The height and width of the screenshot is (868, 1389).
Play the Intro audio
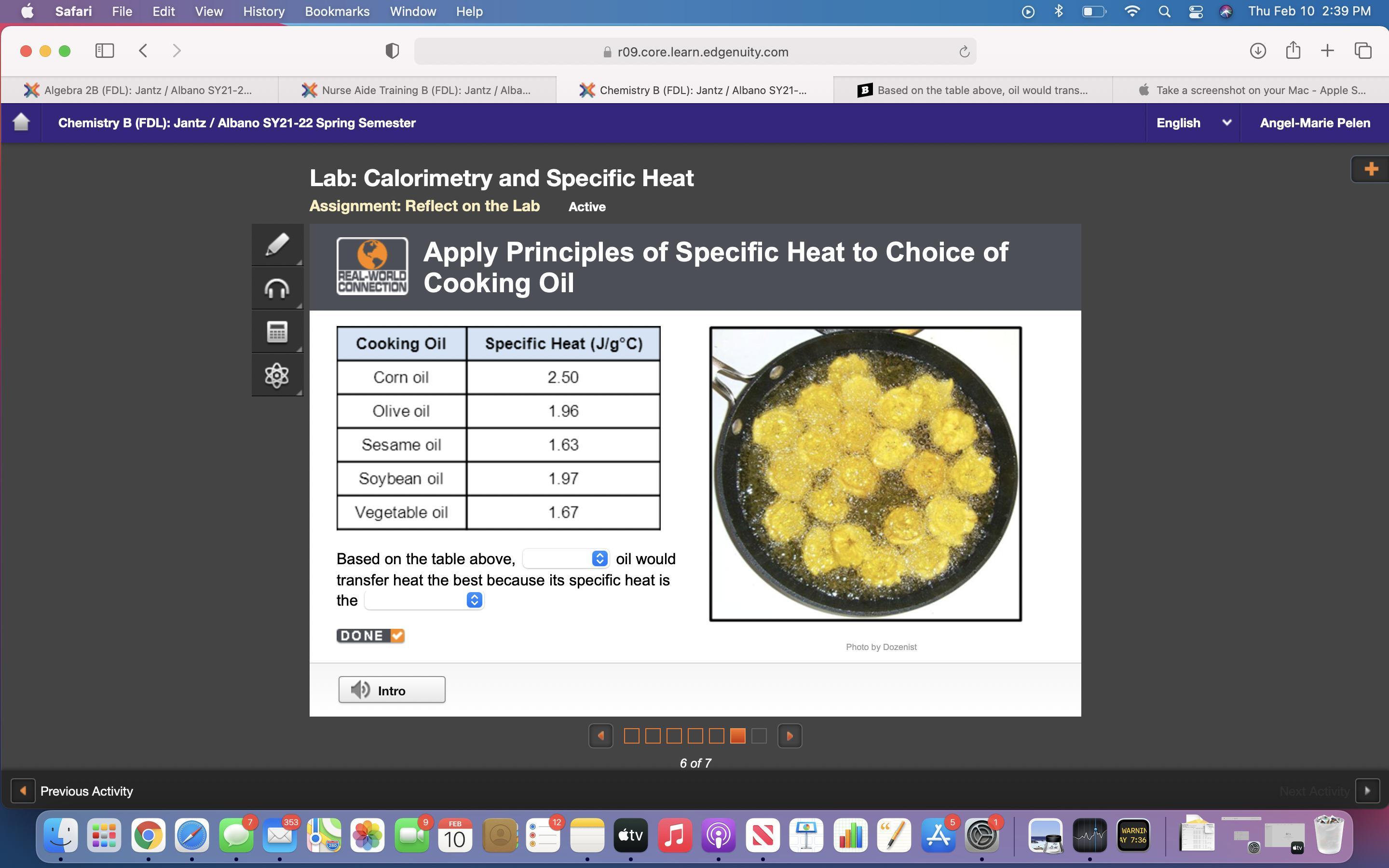click(392, 690)
